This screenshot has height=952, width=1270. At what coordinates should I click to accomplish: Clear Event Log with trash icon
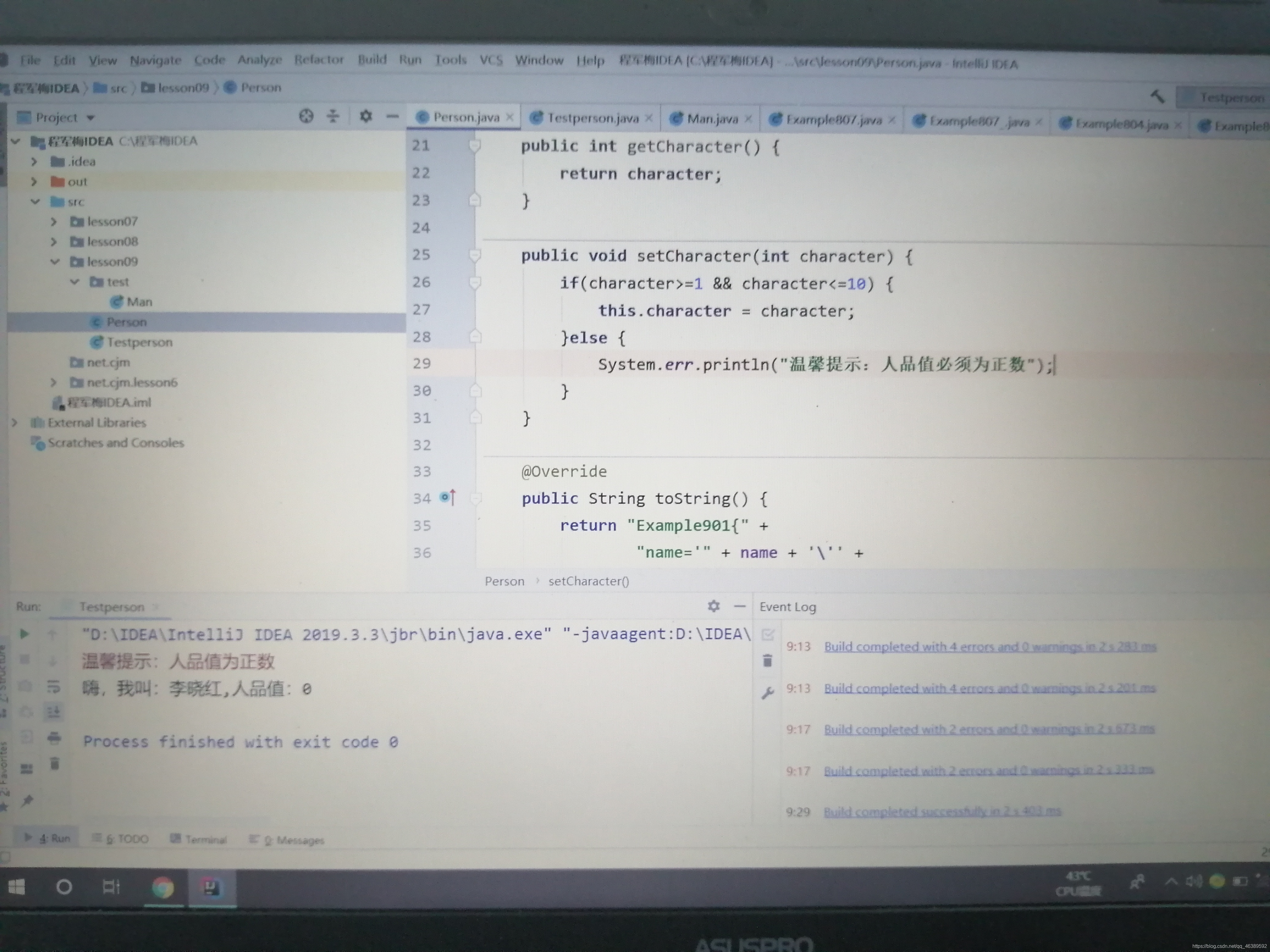(x=767, y=661)
